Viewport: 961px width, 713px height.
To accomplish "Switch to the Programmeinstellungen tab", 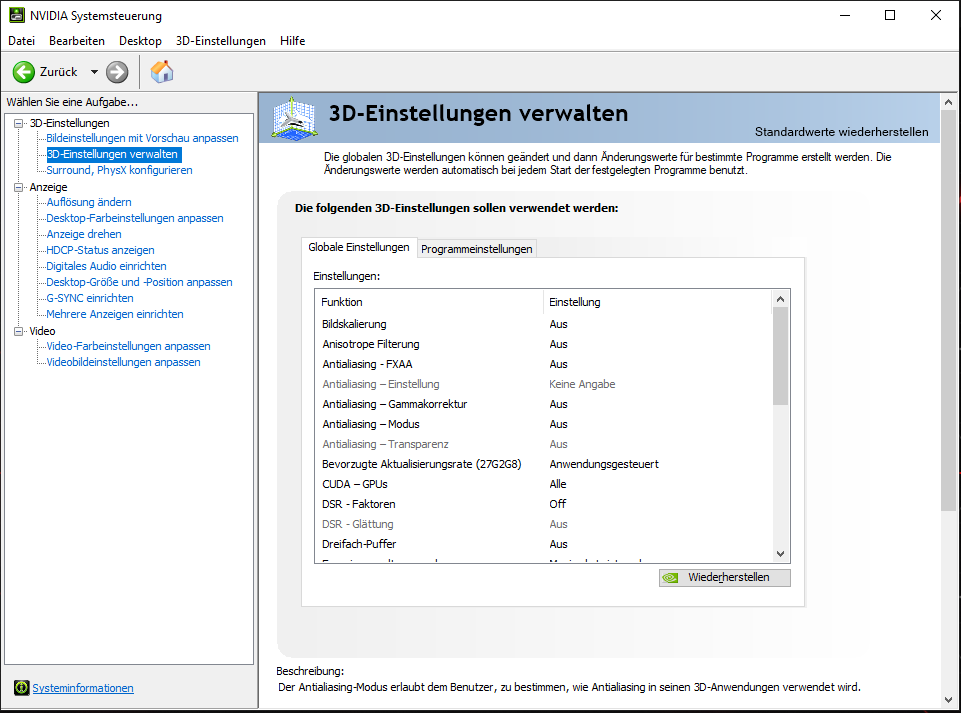I will pyautogui.click(x=476, y=249).
